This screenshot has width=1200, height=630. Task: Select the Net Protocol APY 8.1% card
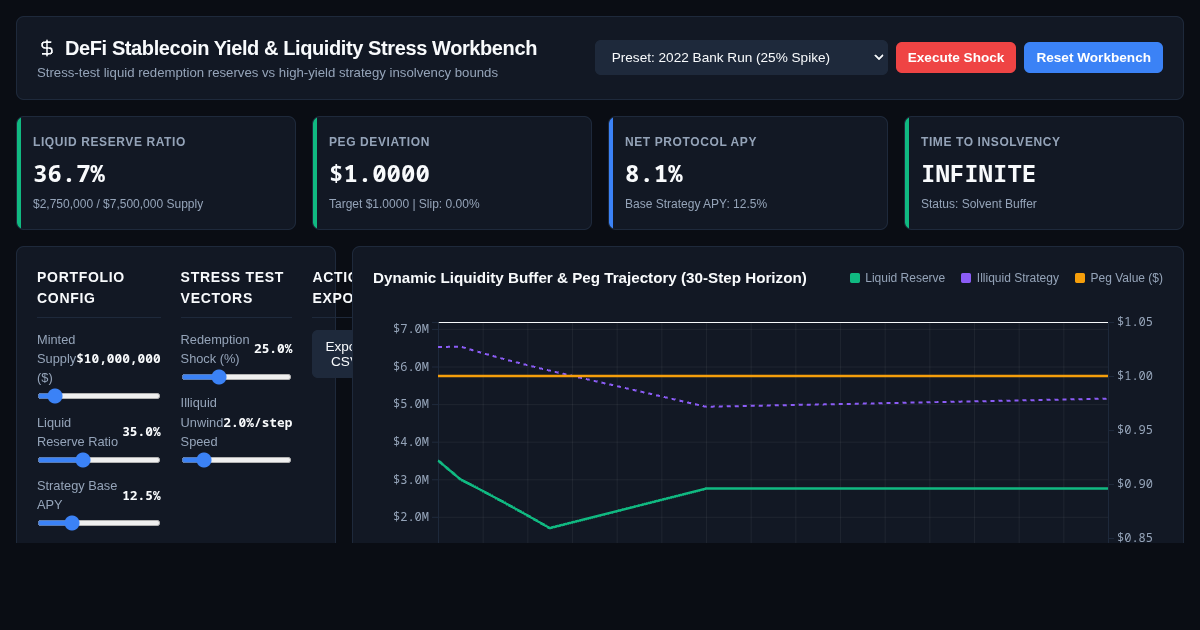(x=748, y=173)
